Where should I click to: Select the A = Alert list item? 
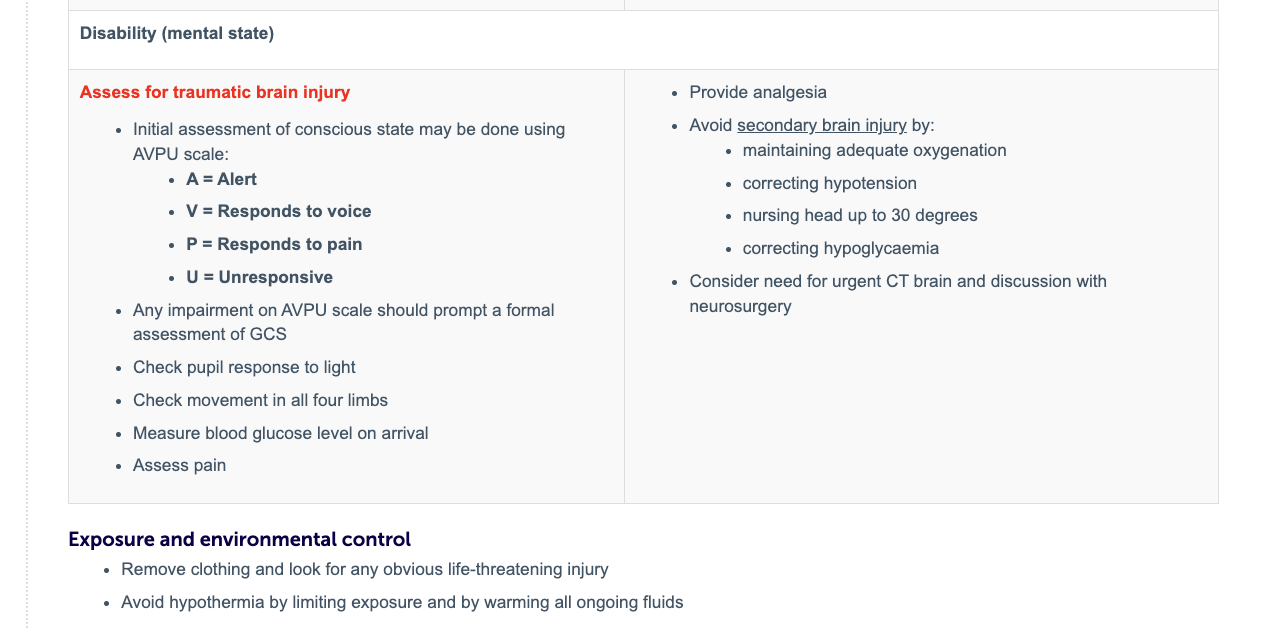coord(221,179)
